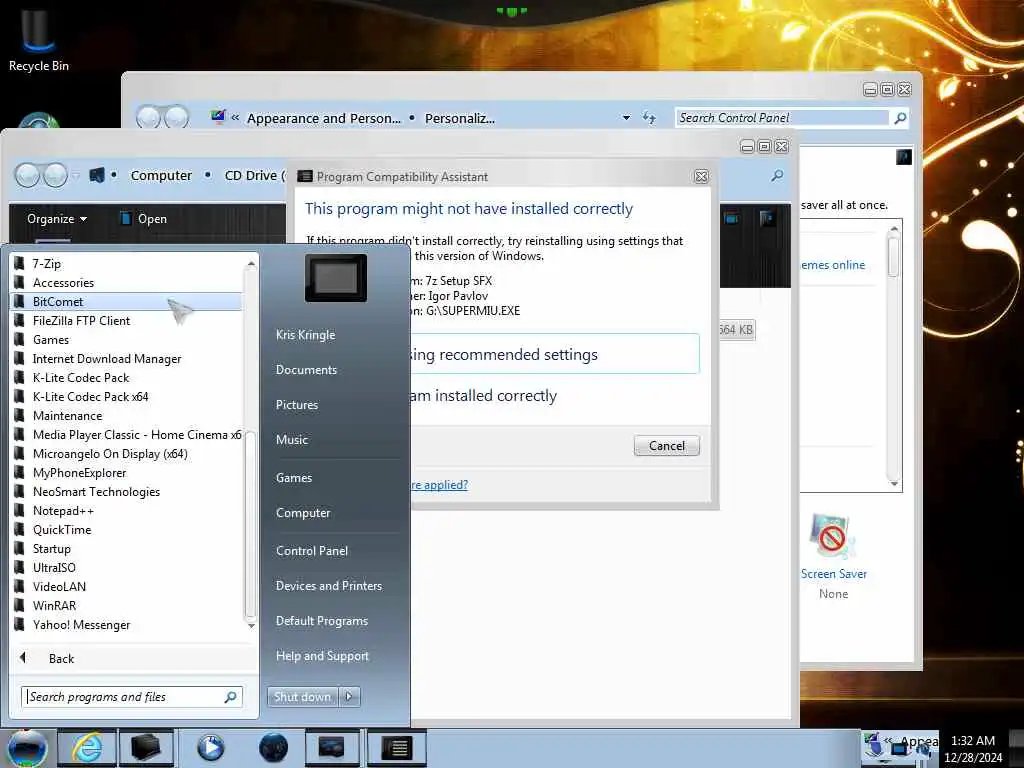
Task: Open the Get more themes online link
Action: click(833, 265)
